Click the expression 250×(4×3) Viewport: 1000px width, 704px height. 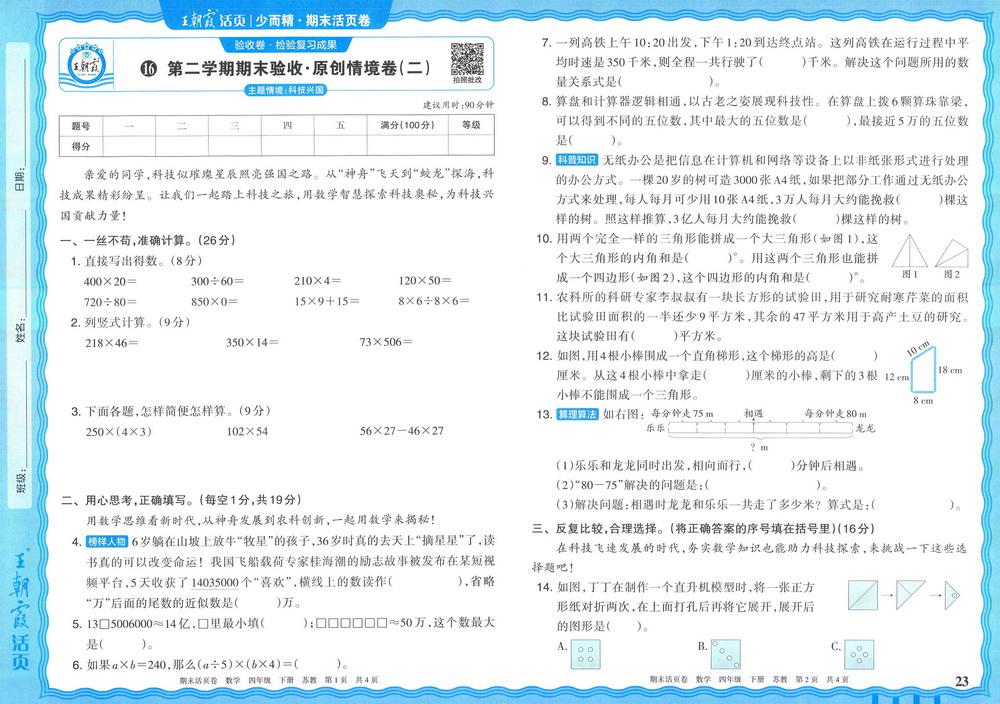(119, 432)
